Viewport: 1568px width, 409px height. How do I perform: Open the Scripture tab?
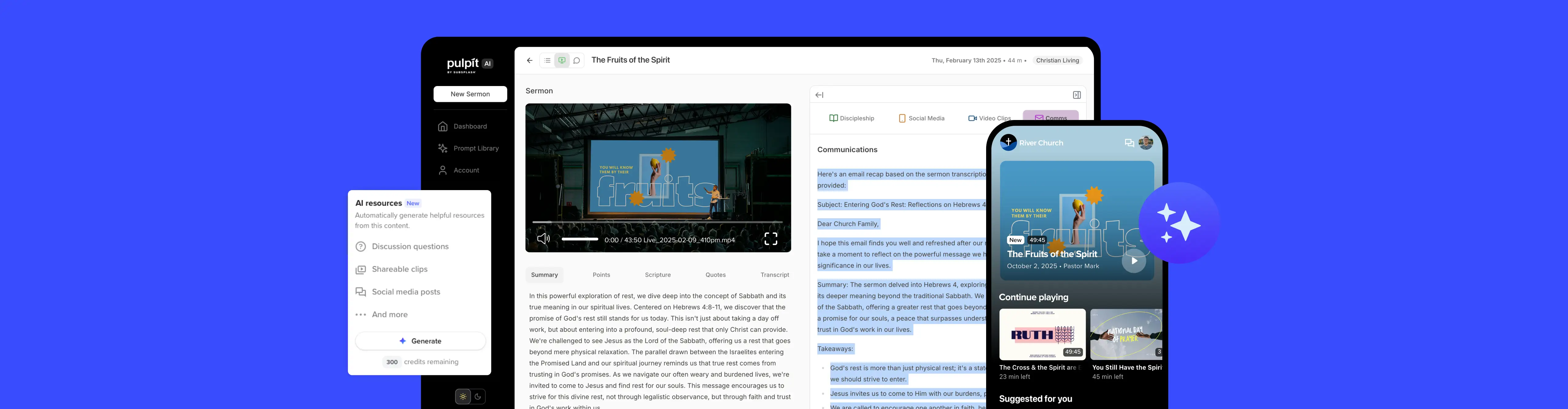click(x=658, y=275)
